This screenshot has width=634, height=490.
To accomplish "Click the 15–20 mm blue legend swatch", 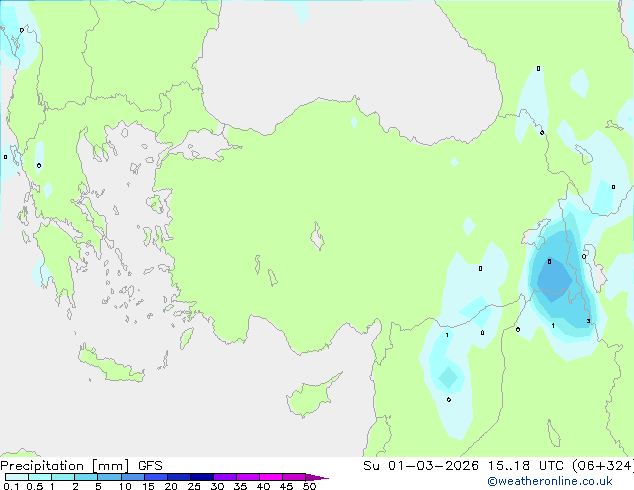I will 155,477.
